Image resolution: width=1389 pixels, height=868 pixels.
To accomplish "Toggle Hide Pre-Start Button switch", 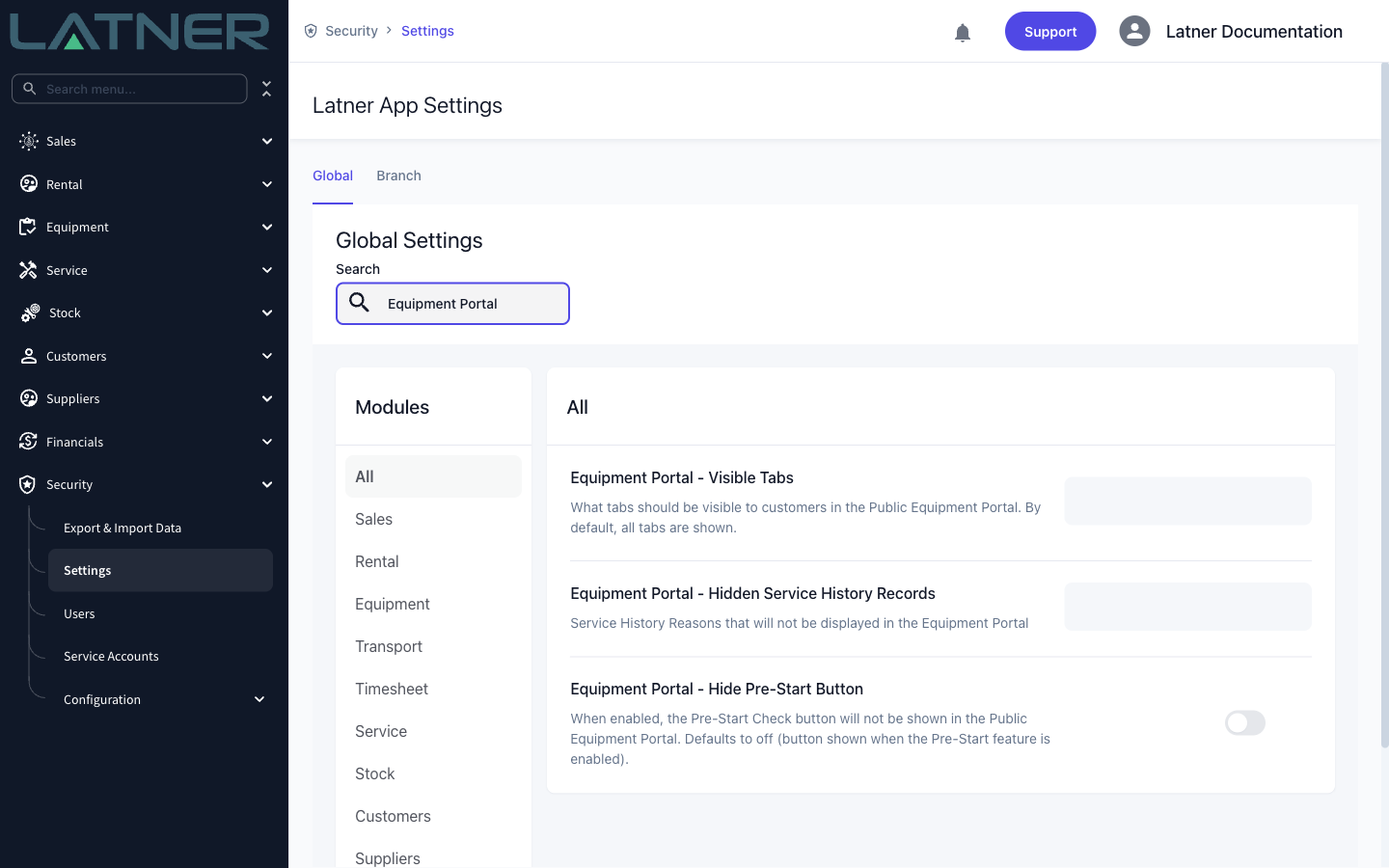I will pos(1245,723).
